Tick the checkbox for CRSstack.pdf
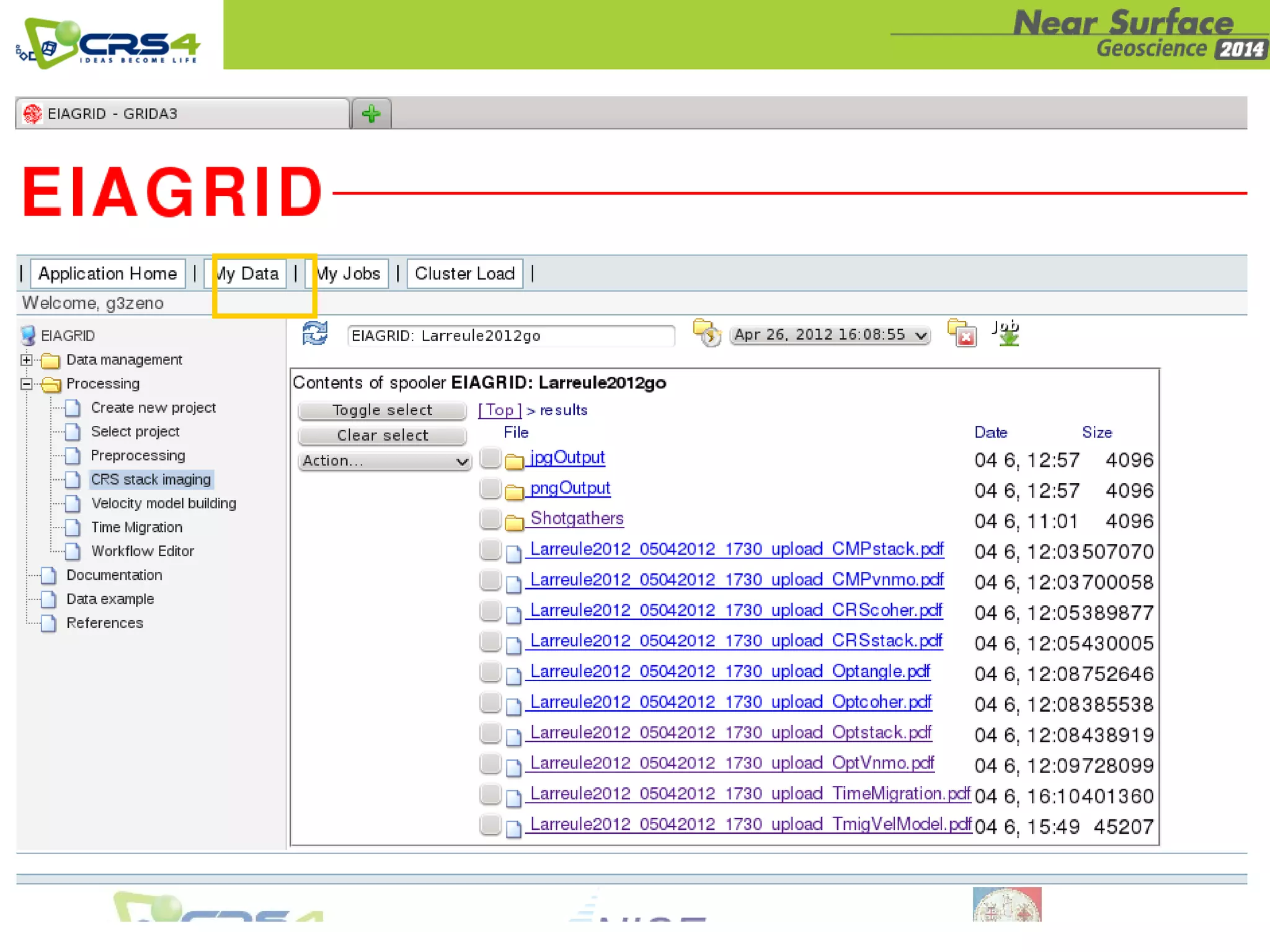 [x=490, y=641]
